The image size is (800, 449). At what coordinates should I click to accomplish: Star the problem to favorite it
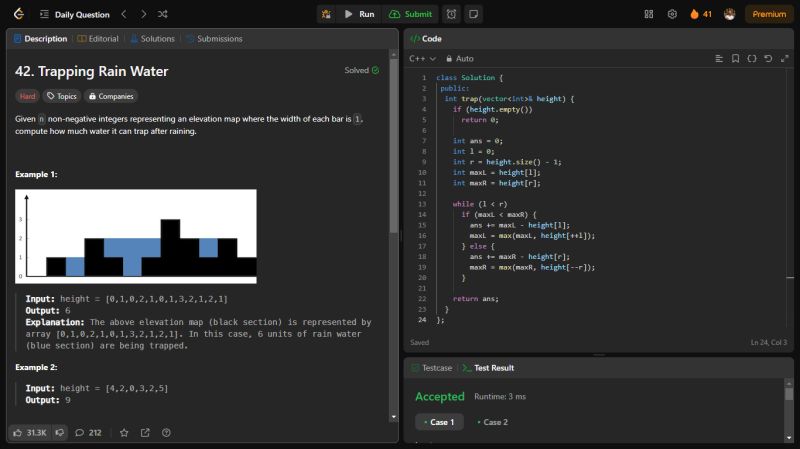(124, 433)
